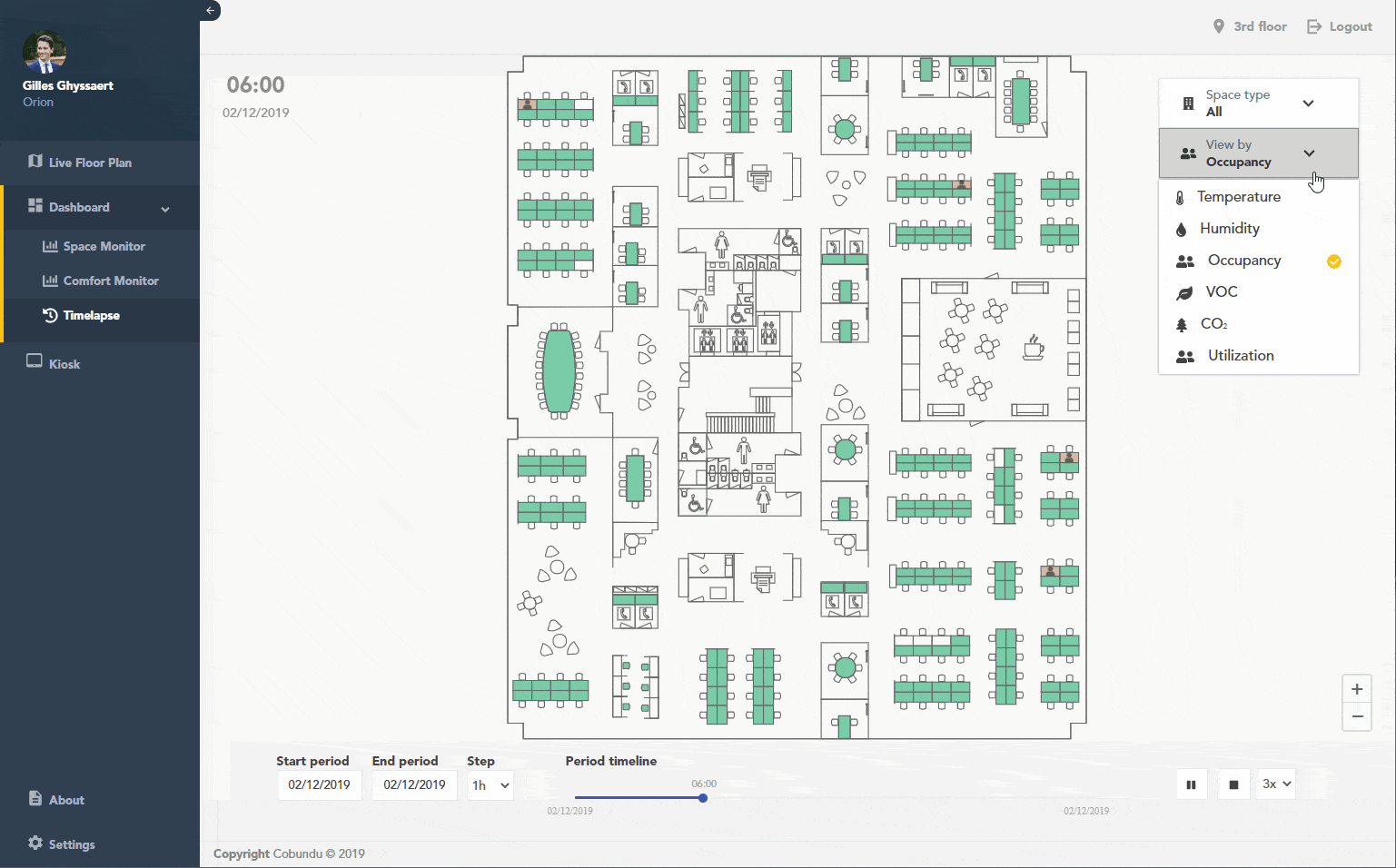This screenshot has width=1396, height=868.
Task: Collapse the sidebar with the back arrow
Action: coord(210,11)
